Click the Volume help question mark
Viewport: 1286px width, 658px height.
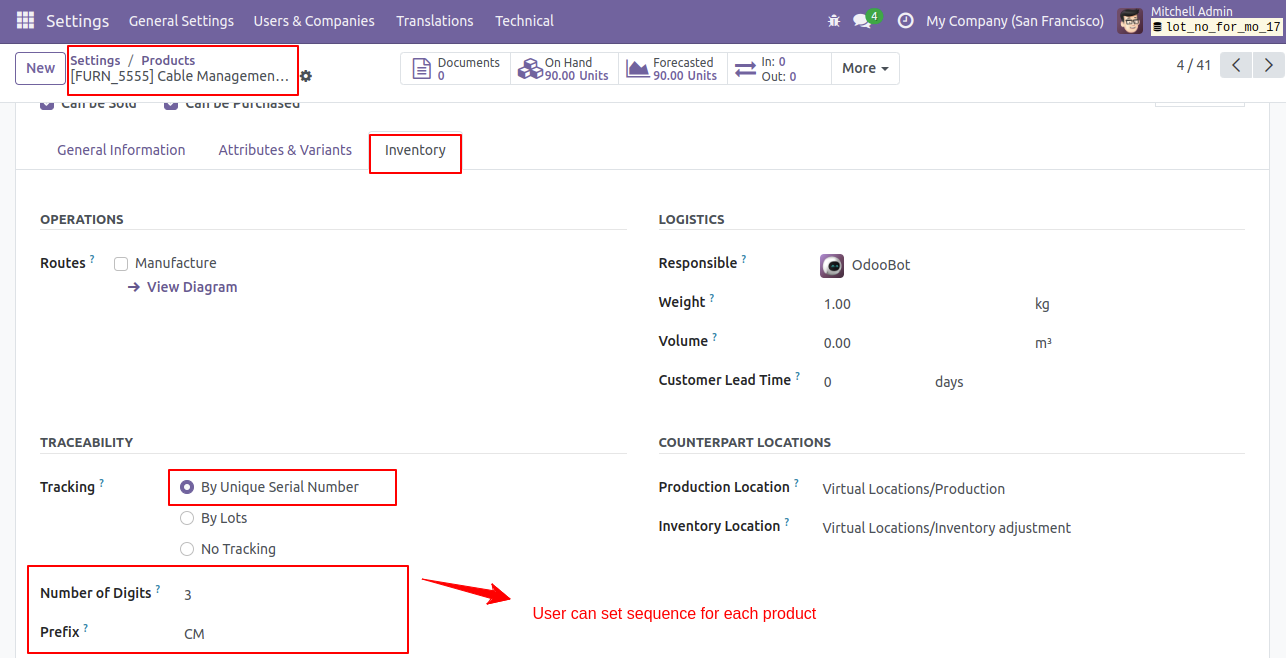pyautogui.click(x=714, y=337)
